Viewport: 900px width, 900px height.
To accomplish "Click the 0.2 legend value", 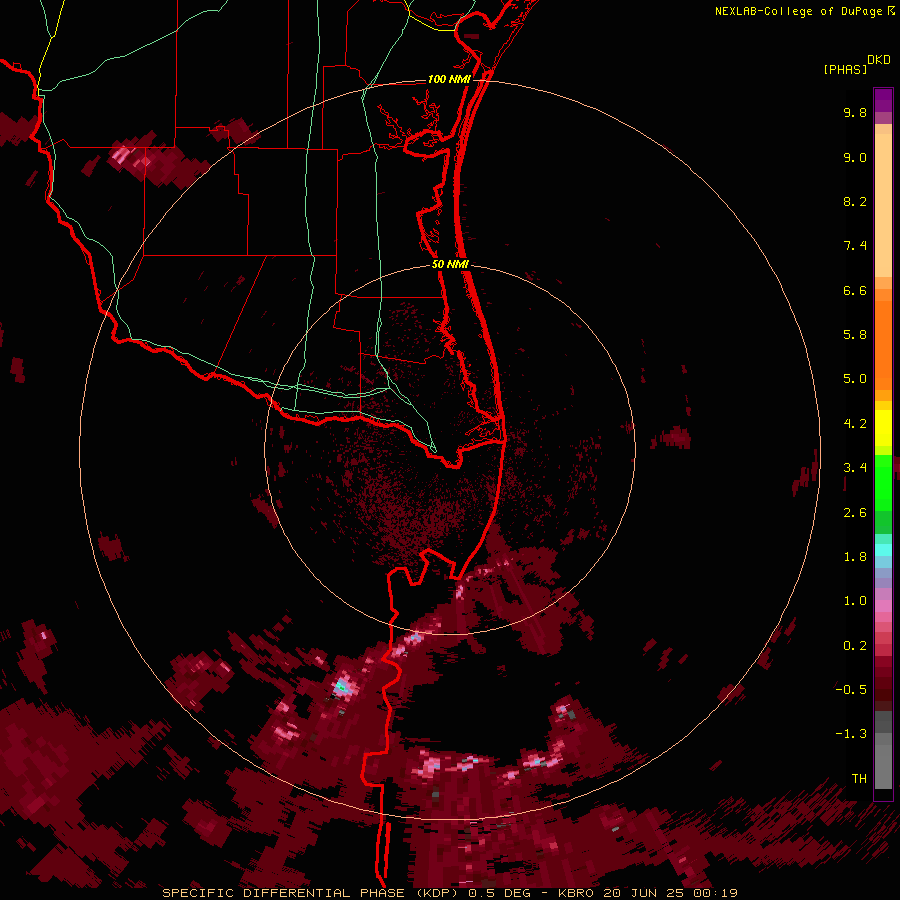I will (855, 646).
